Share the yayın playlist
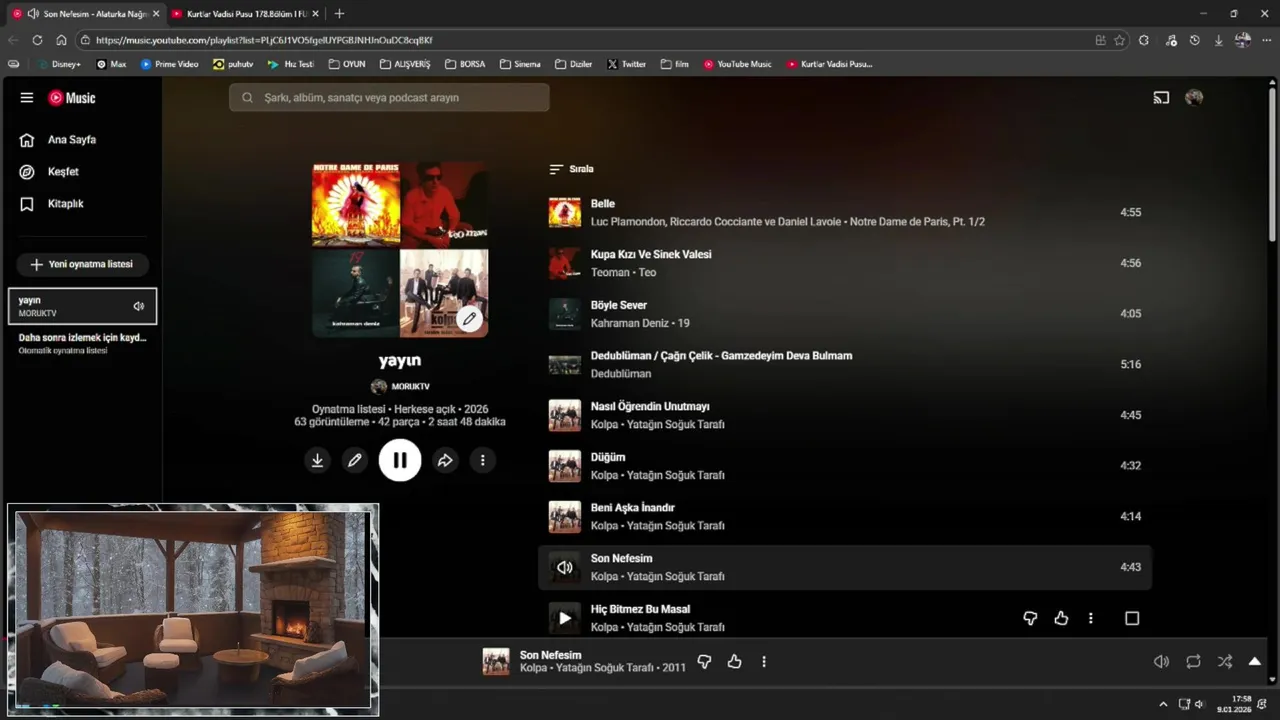 click(445, 460)
